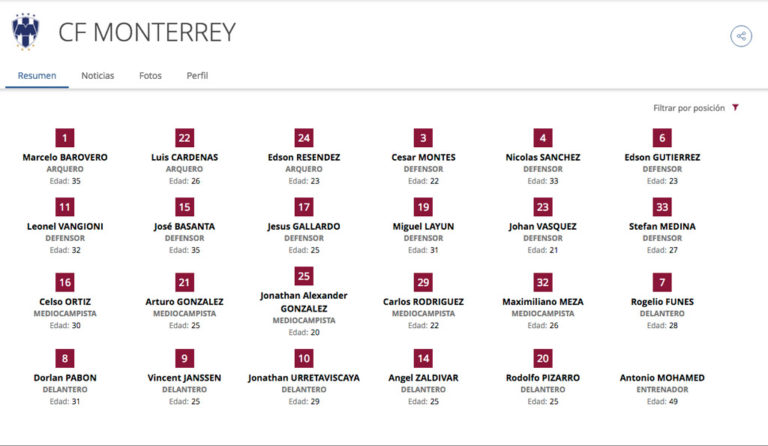Click jersey number 23 badge
The height and width of the screenshot is (446, 768).
click(x=543, y=207)
